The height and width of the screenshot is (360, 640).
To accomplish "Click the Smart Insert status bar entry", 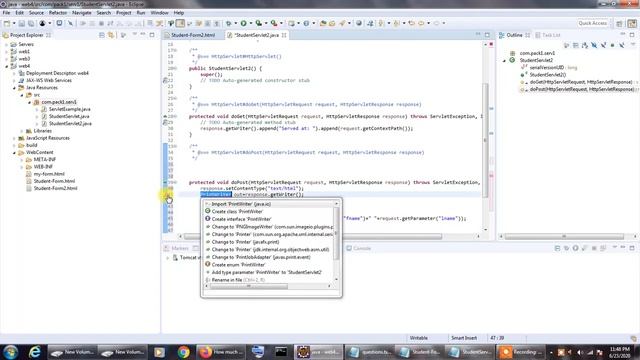I will point(464,338).
